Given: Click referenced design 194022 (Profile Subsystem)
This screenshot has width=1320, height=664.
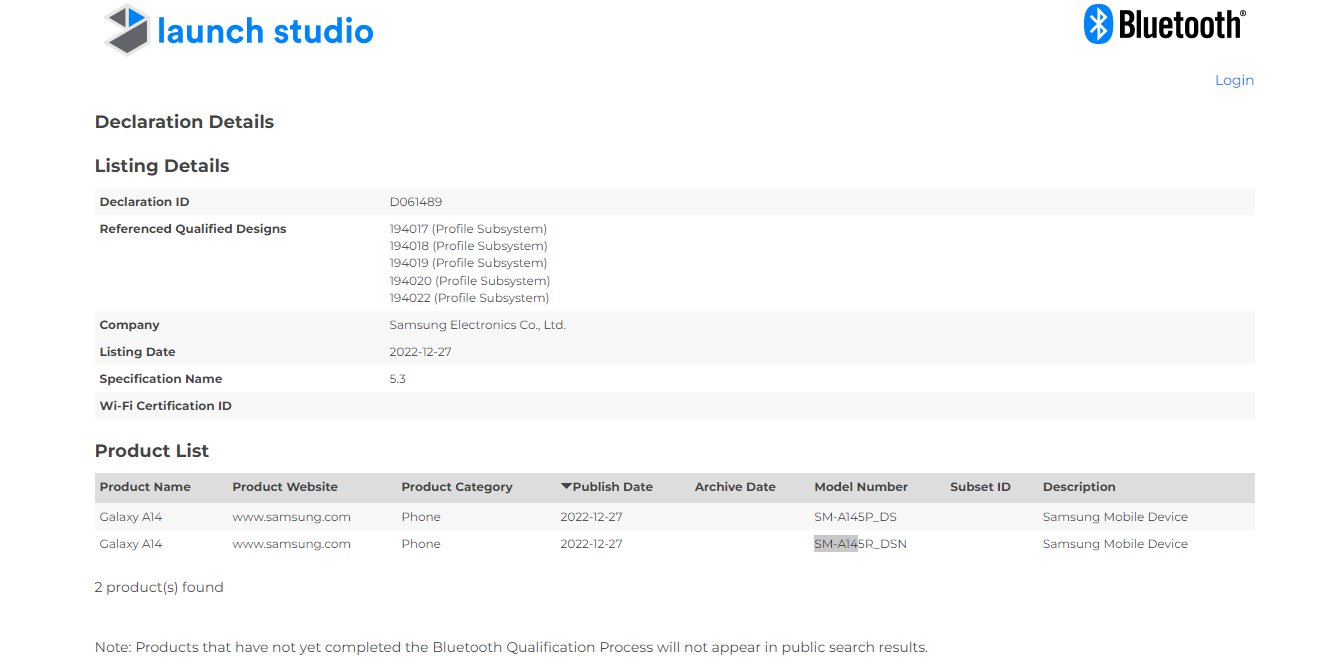Looking at the screenshot, I should (469, 298).
